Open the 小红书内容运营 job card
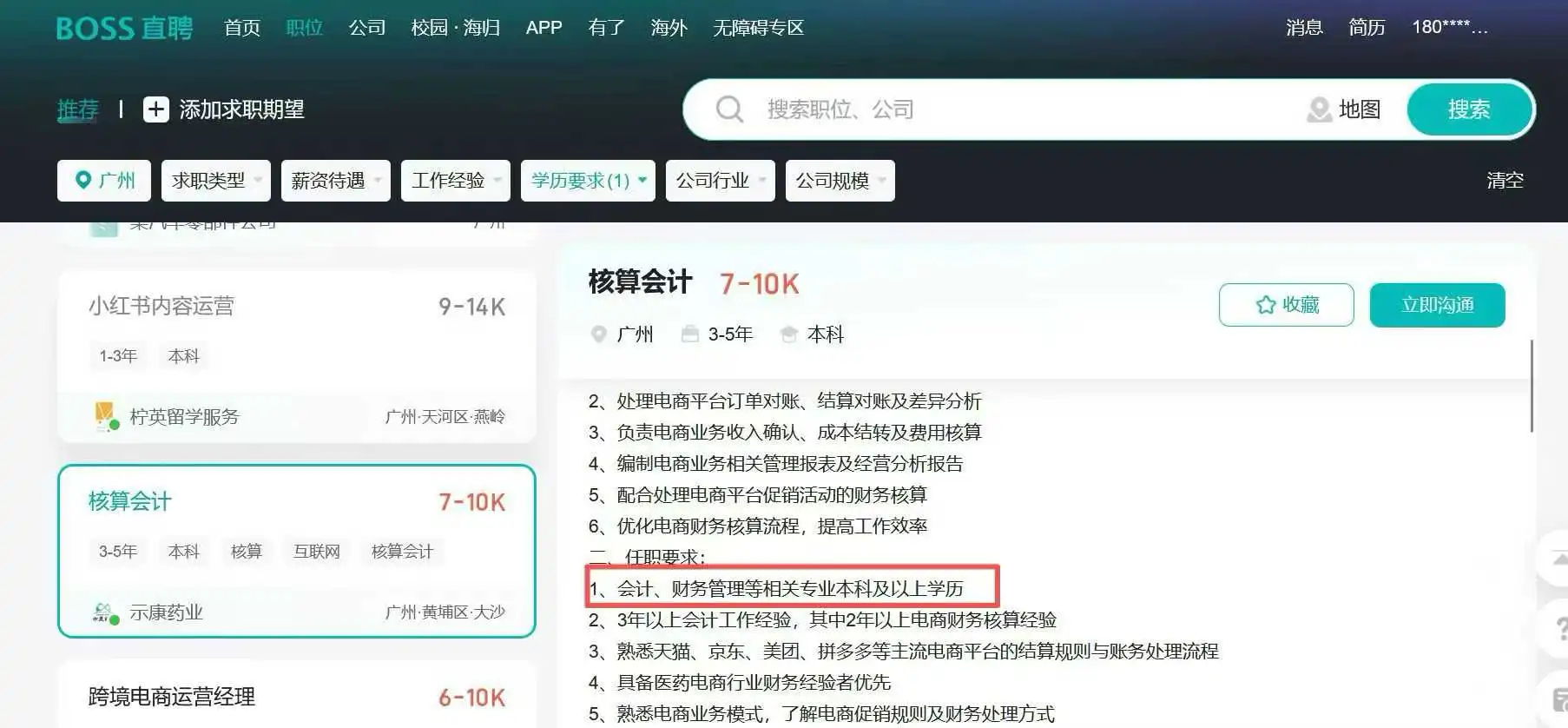 coord(297,356)
